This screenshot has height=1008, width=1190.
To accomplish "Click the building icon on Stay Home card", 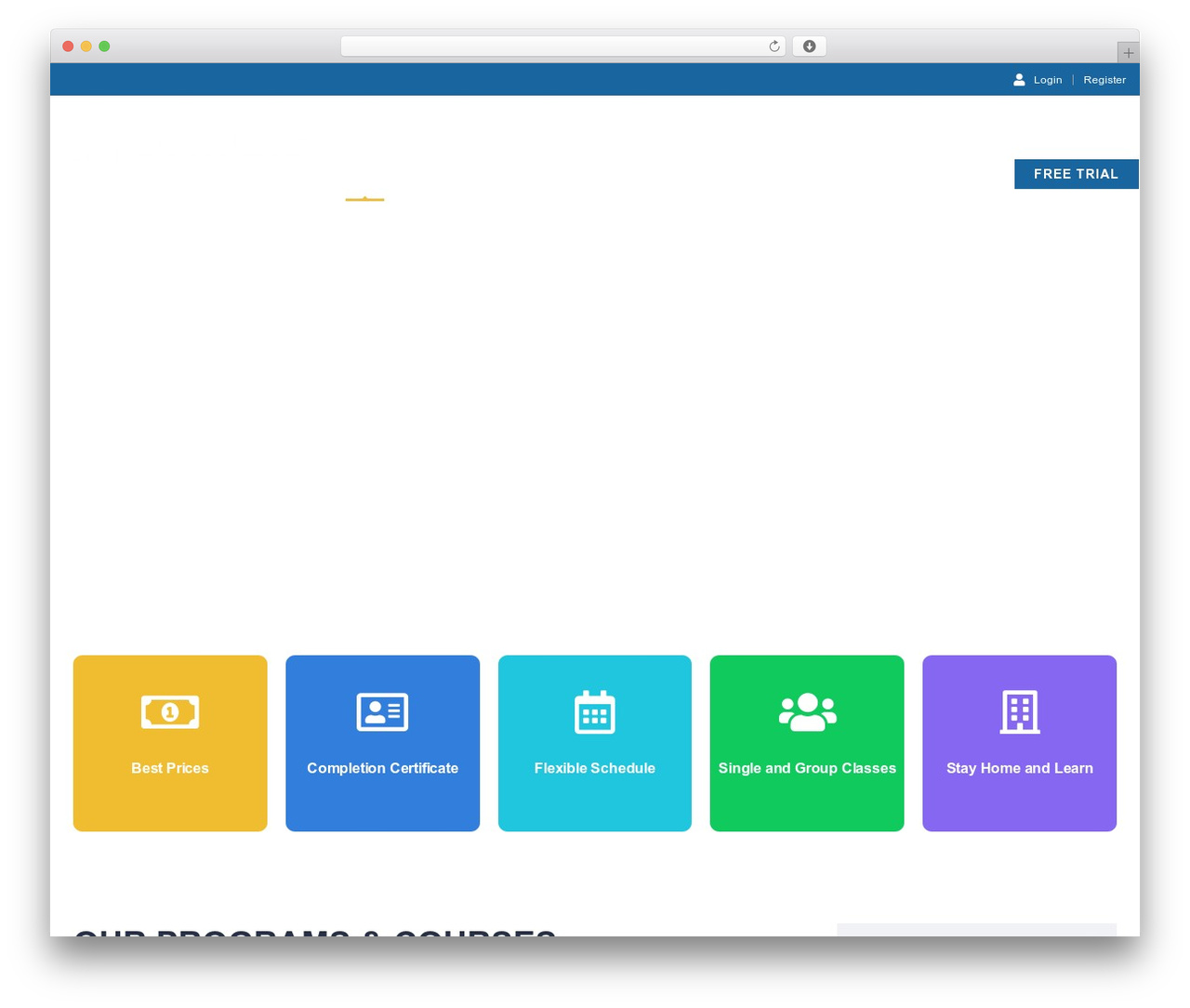I will tap(1020, 712).
